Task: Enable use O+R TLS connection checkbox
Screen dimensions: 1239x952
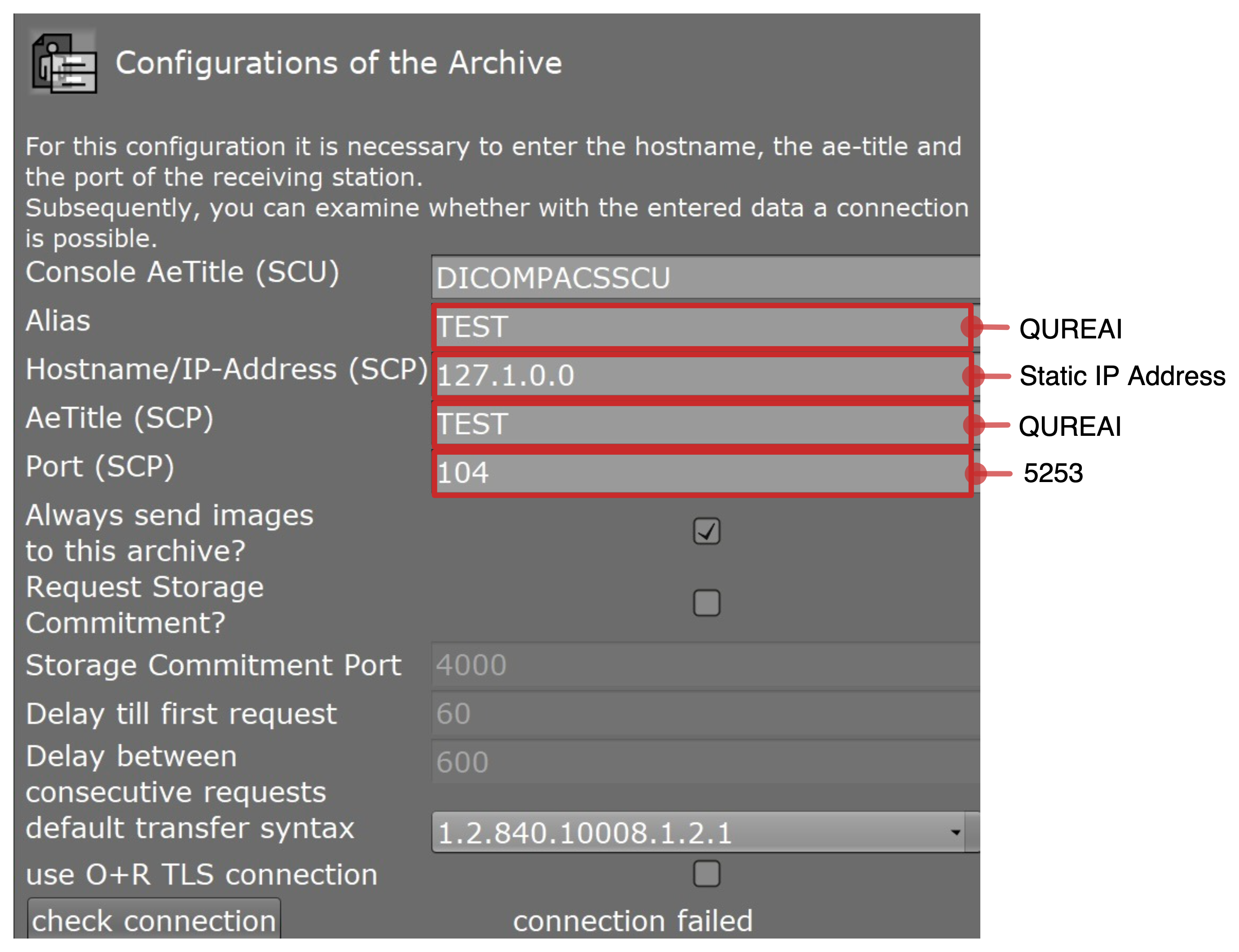Action: coord(706,873)
